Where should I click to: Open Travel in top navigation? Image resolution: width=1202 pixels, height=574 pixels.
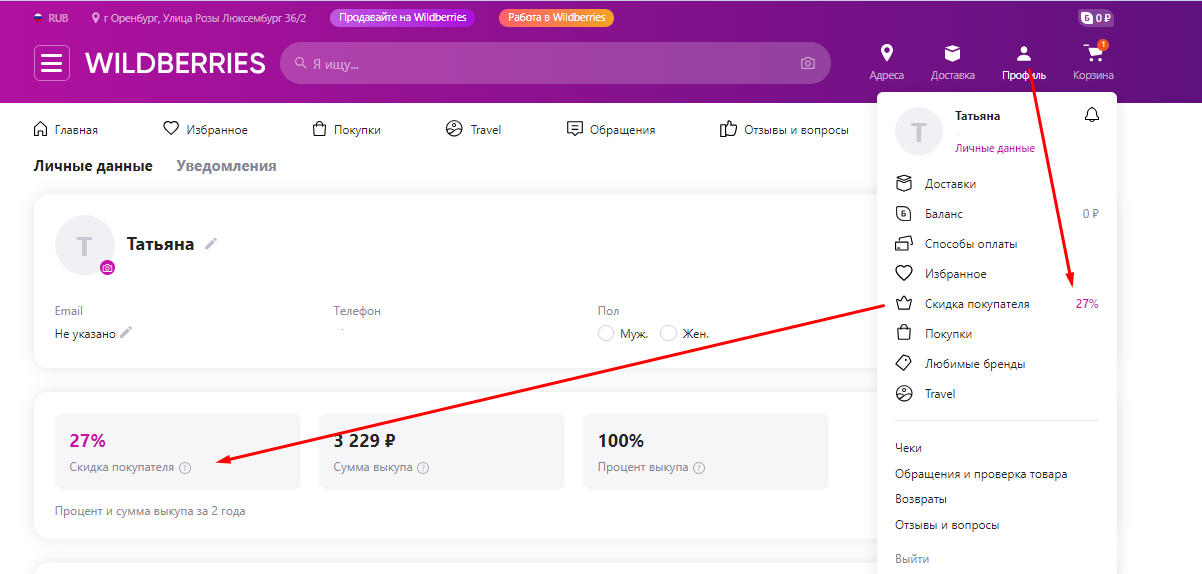point(473,129)
